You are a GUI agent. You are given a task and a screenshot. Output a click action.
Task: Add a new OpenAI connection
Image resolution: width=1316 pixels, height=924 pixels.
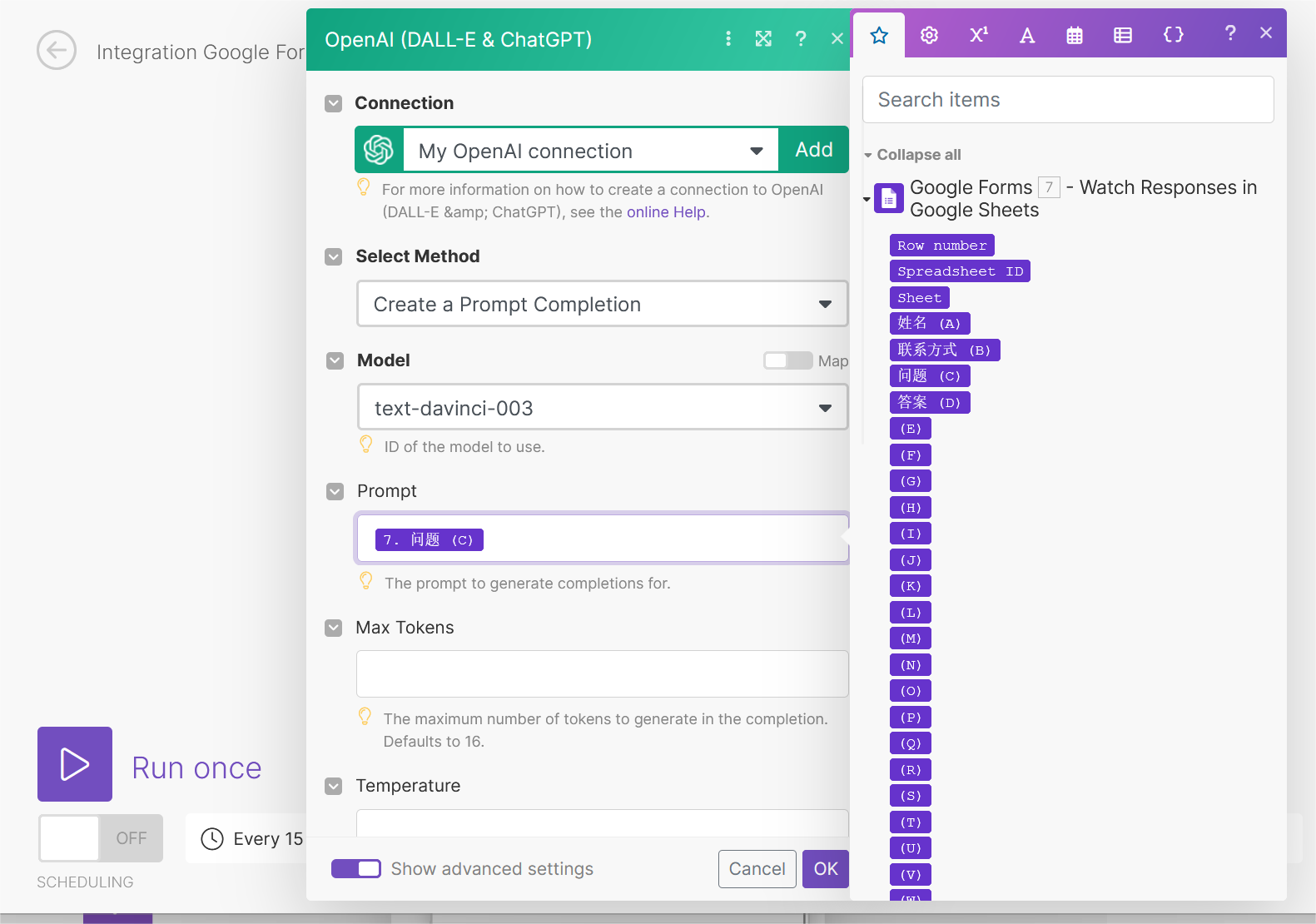coord(813,150)
